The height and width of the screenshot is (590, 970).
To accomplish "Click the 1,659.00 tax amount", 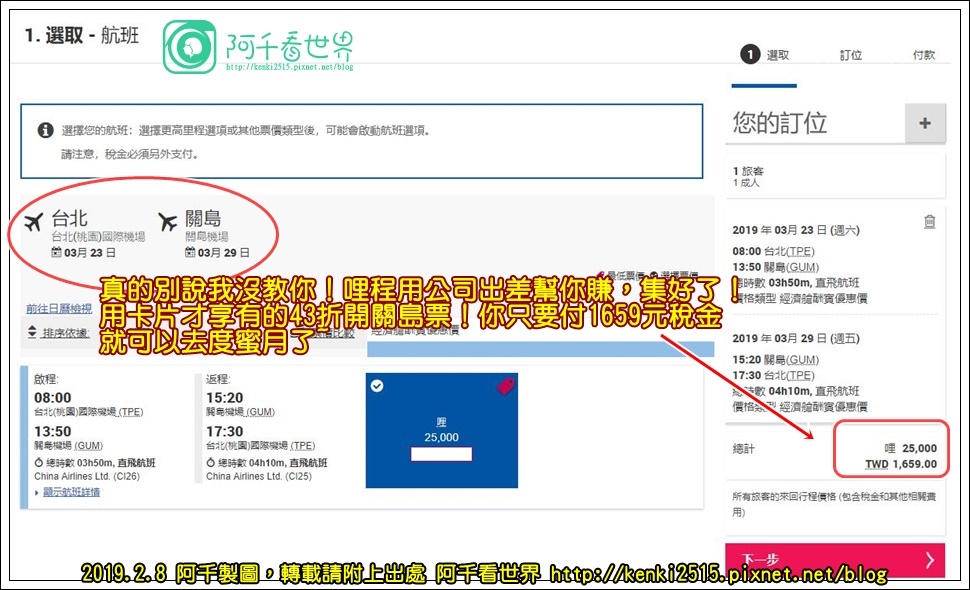I will click(915, 464).
